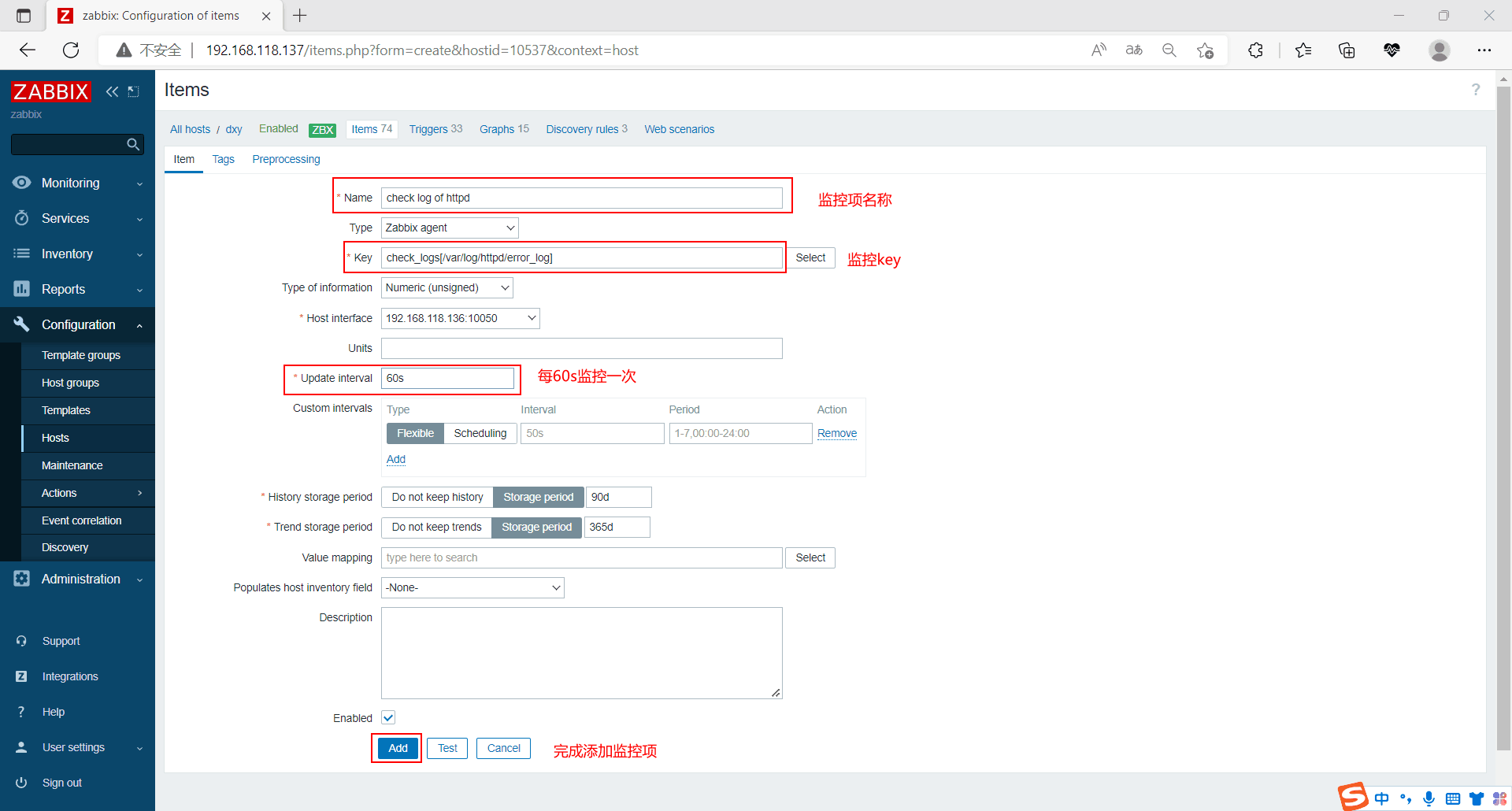Open Template groups in Configuration
Image resolution: width=1512 pixels, height=811 pixels.
tap(81, 355)
